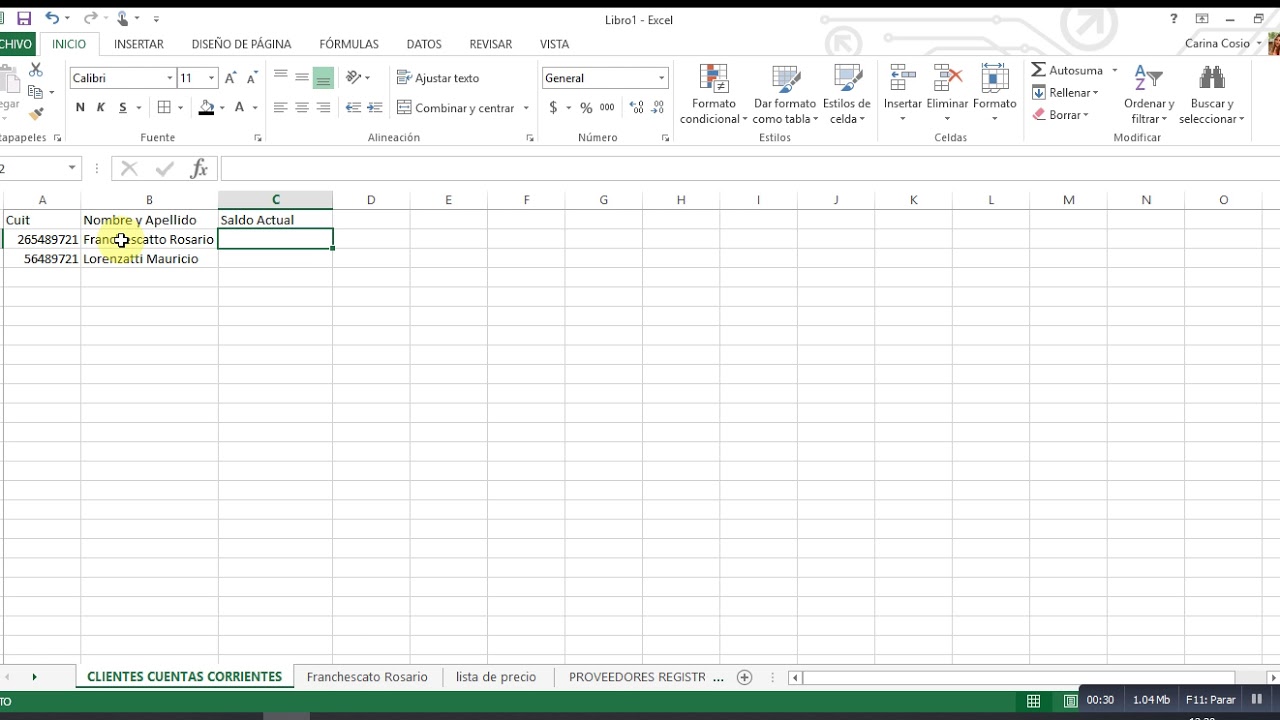Select cell with Lorenzatti Mauricio
Screen dimensions: 1280x720
149,258
